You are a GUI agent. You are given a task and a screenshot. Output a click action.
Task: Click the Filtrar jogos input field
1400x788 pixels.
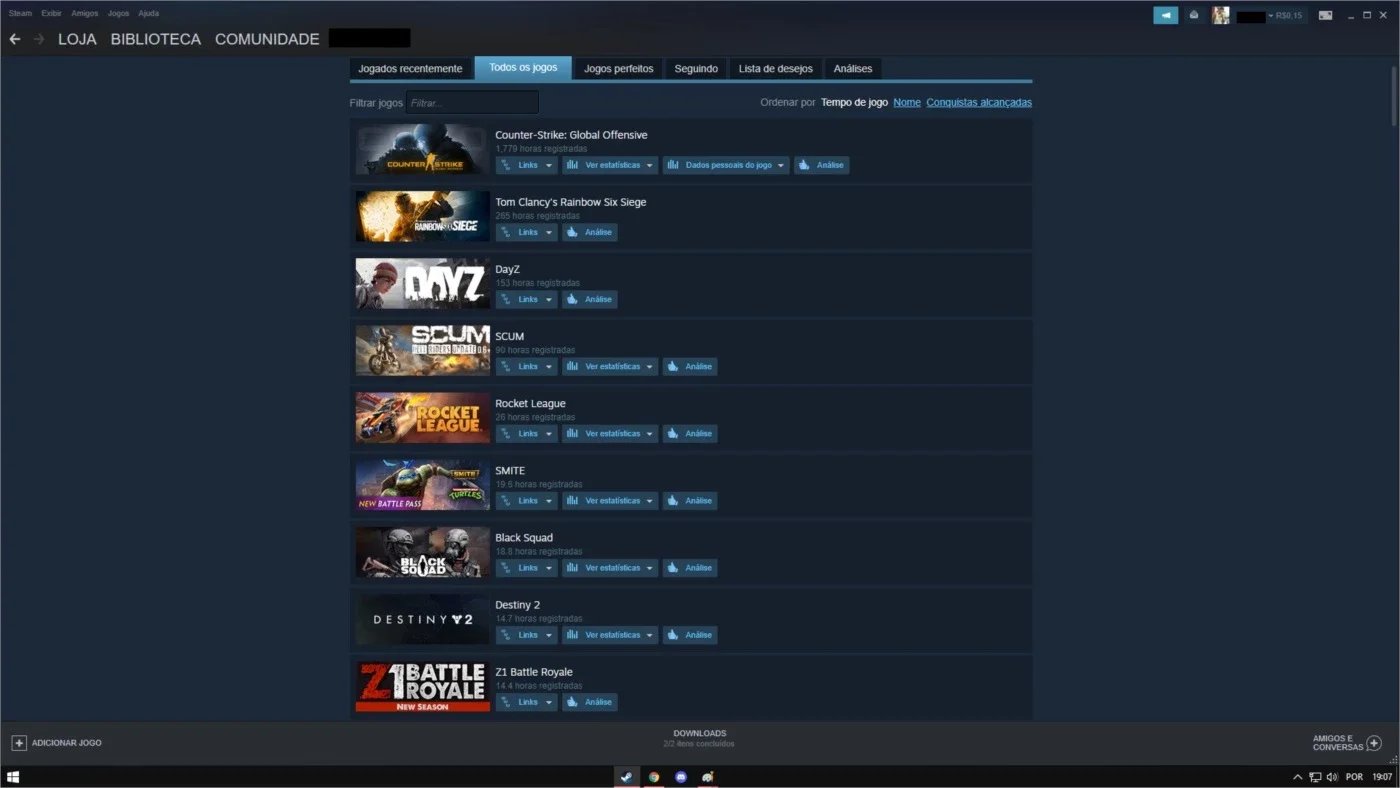point(472,102)
